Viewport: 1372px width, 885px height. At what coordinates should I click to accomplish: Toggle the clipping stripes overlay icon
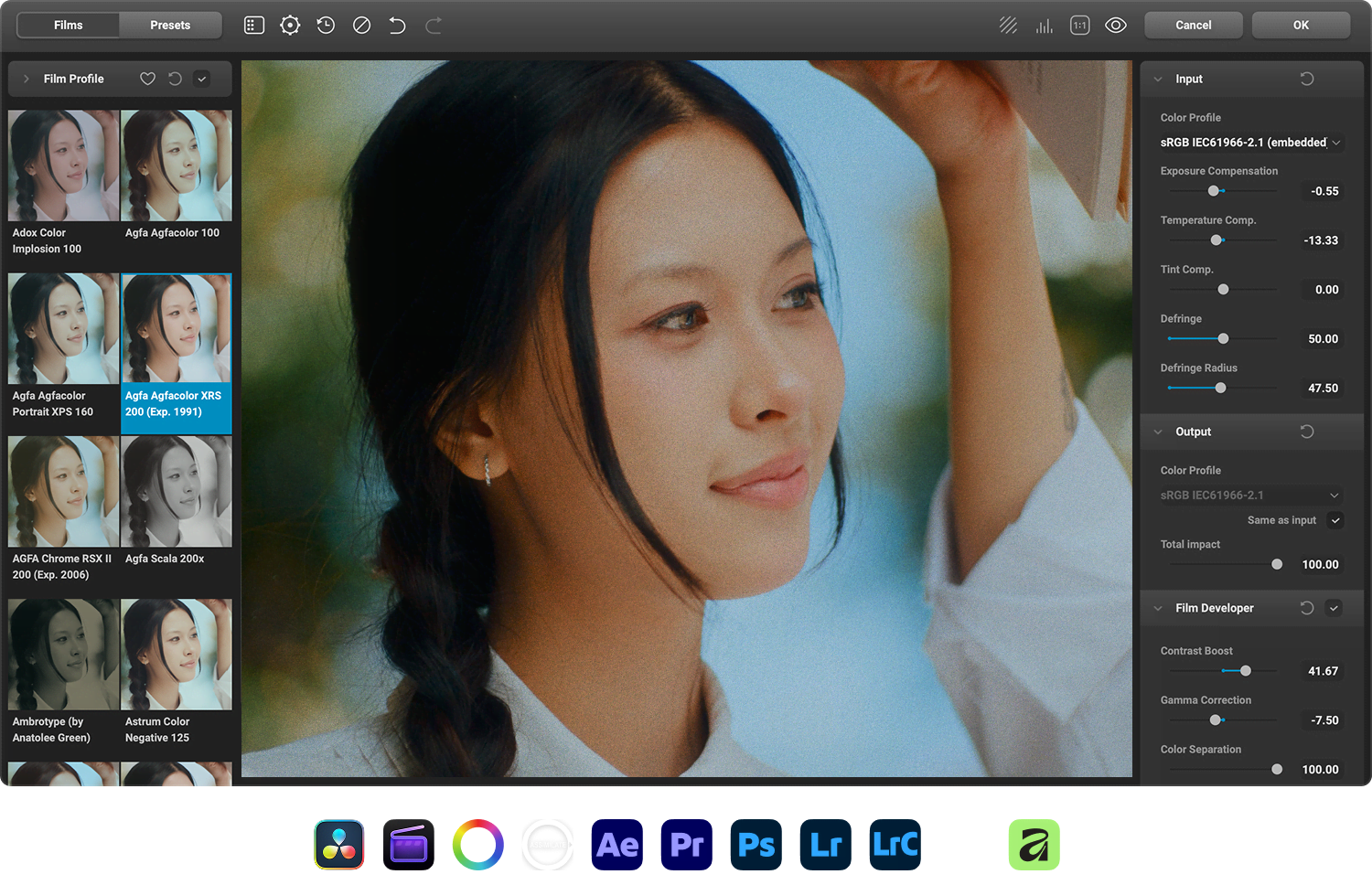(1008, 26)
